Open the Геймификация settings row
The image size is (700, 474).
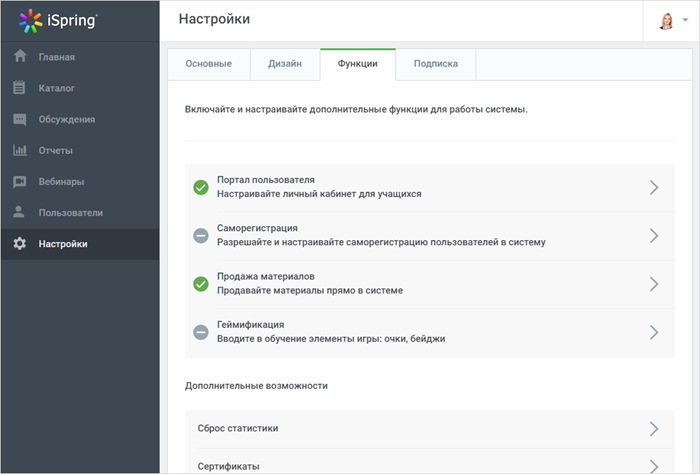(429, 333)
